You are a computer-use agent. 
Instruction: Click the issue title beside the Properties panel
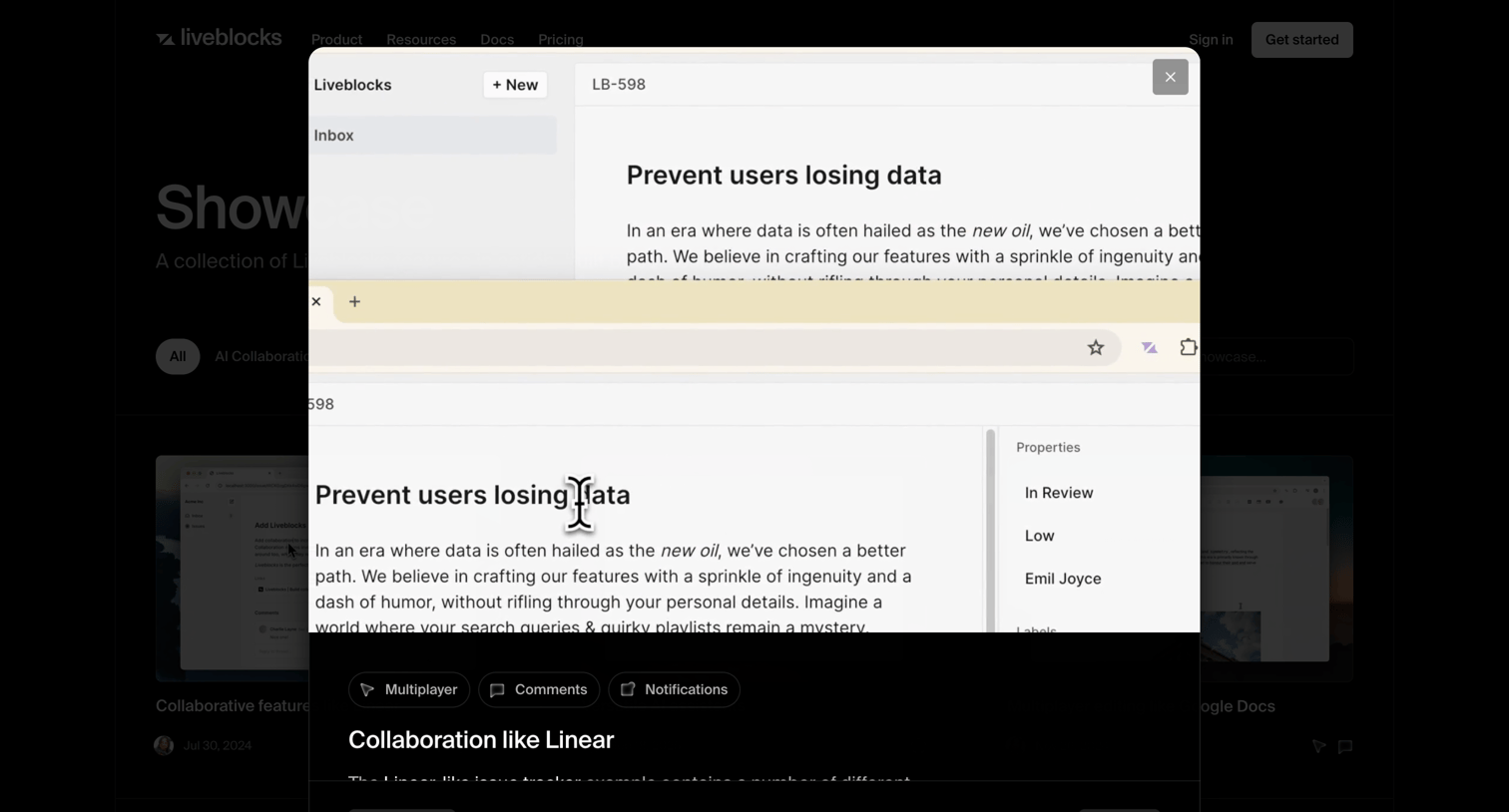pos(472,495)
